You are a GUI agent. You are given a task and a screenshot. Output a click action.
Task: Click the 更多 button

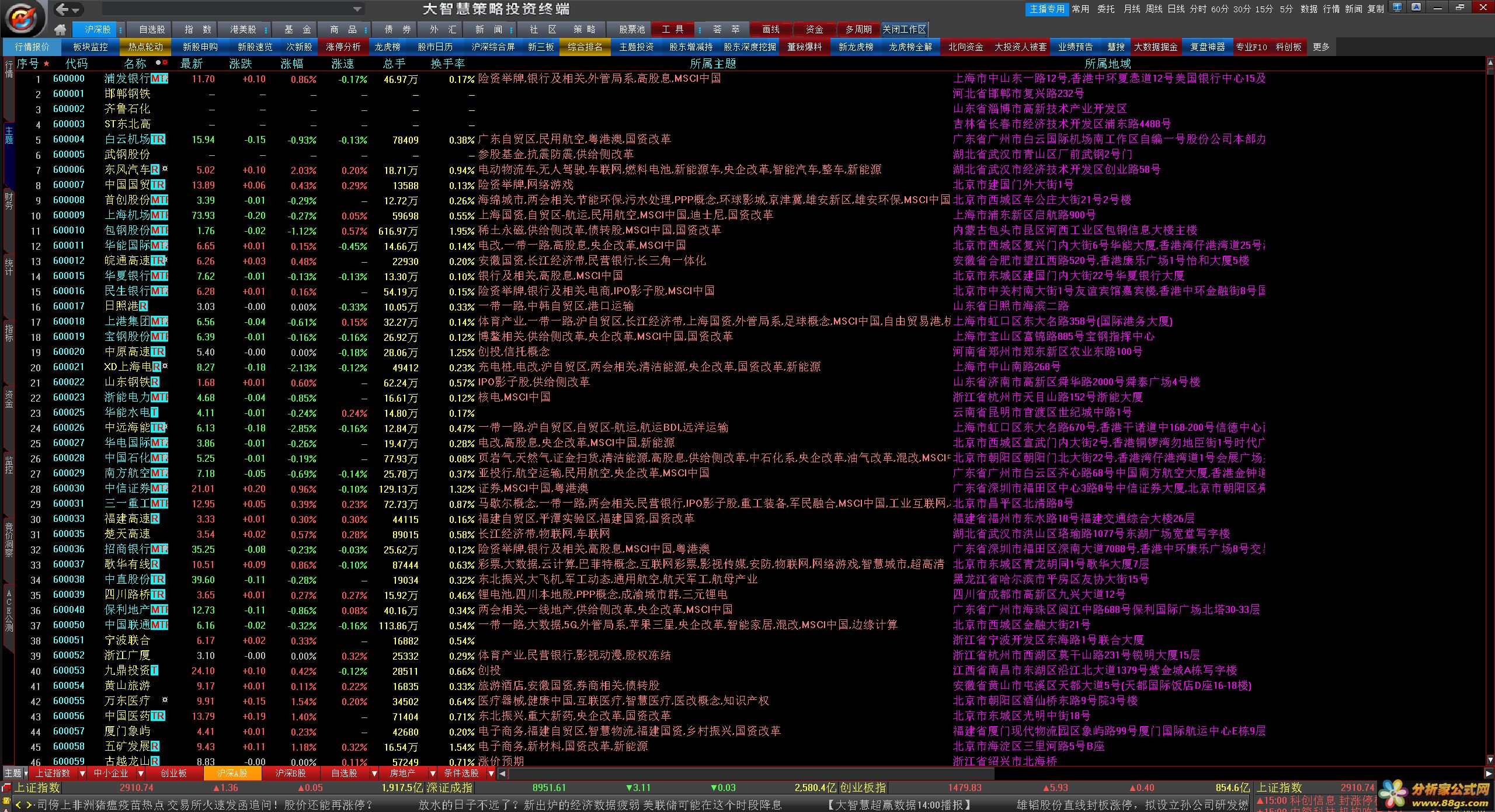(1321, 47)
